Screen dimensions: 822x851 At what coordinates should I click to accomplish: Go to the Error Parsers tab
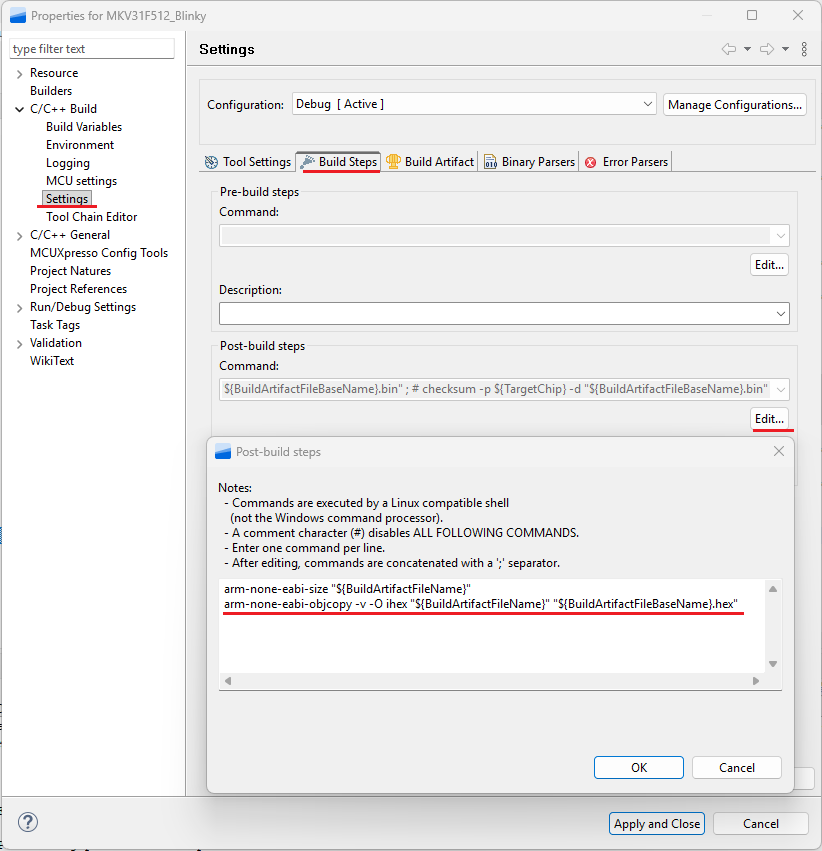(x=626, y=162)
